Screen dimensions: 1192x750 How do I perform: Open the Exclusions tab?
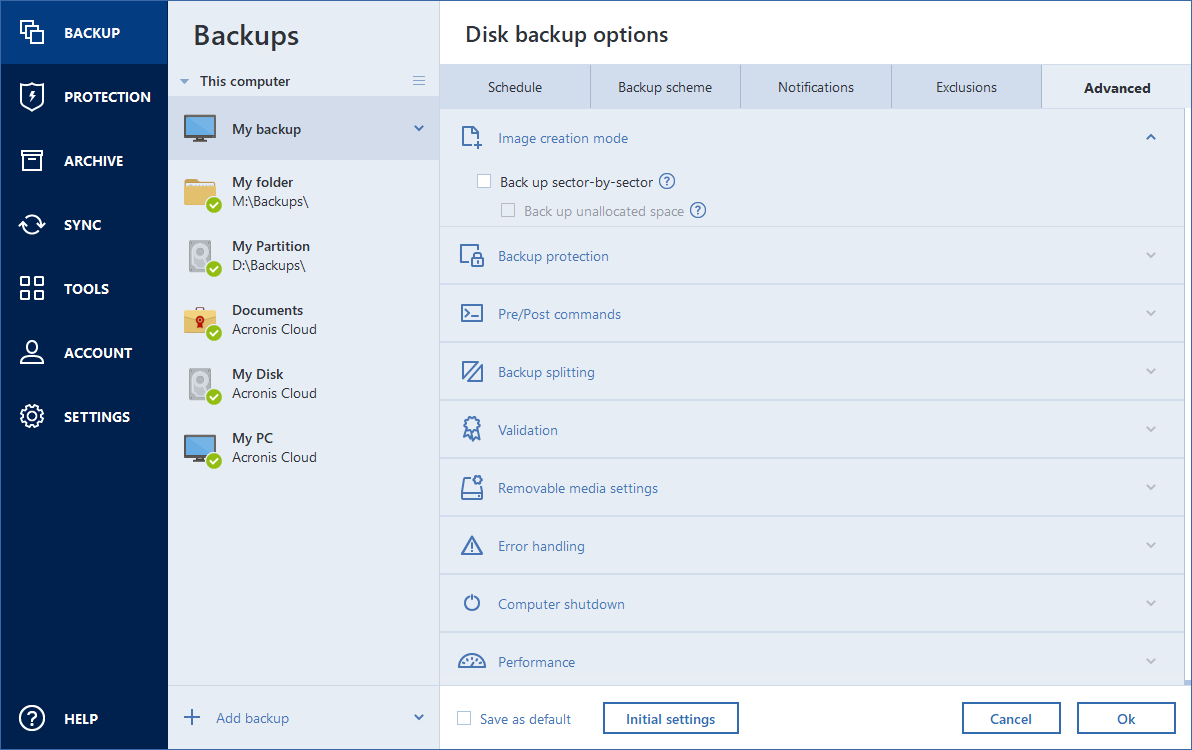pyautogui.click(x=966, y=87)
